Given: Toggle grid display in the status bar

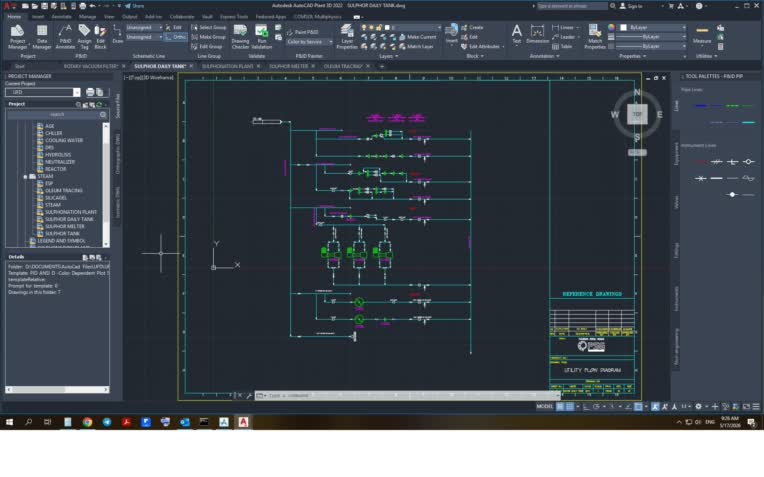Looking at the screenshot, I should [x=560, y=406].
